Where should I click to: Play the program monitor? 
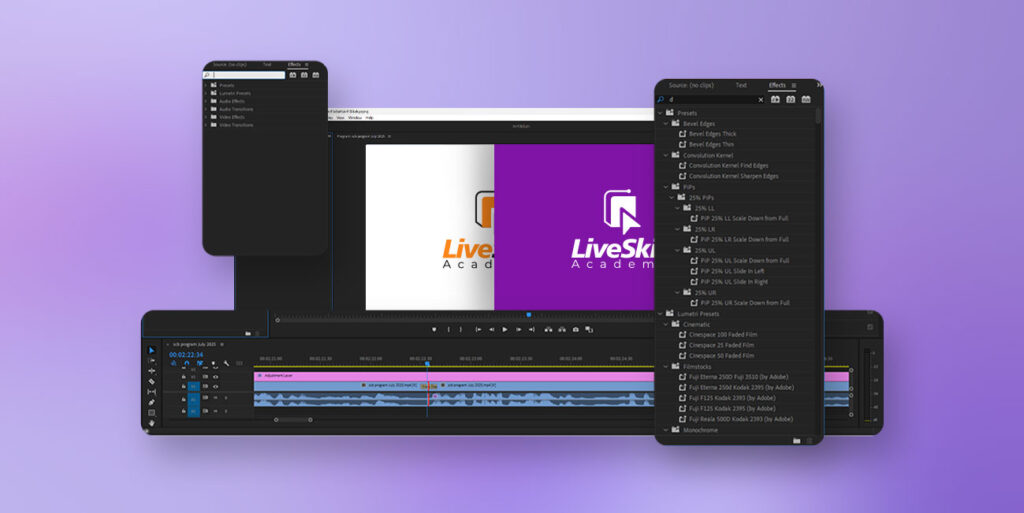[505, 330]
